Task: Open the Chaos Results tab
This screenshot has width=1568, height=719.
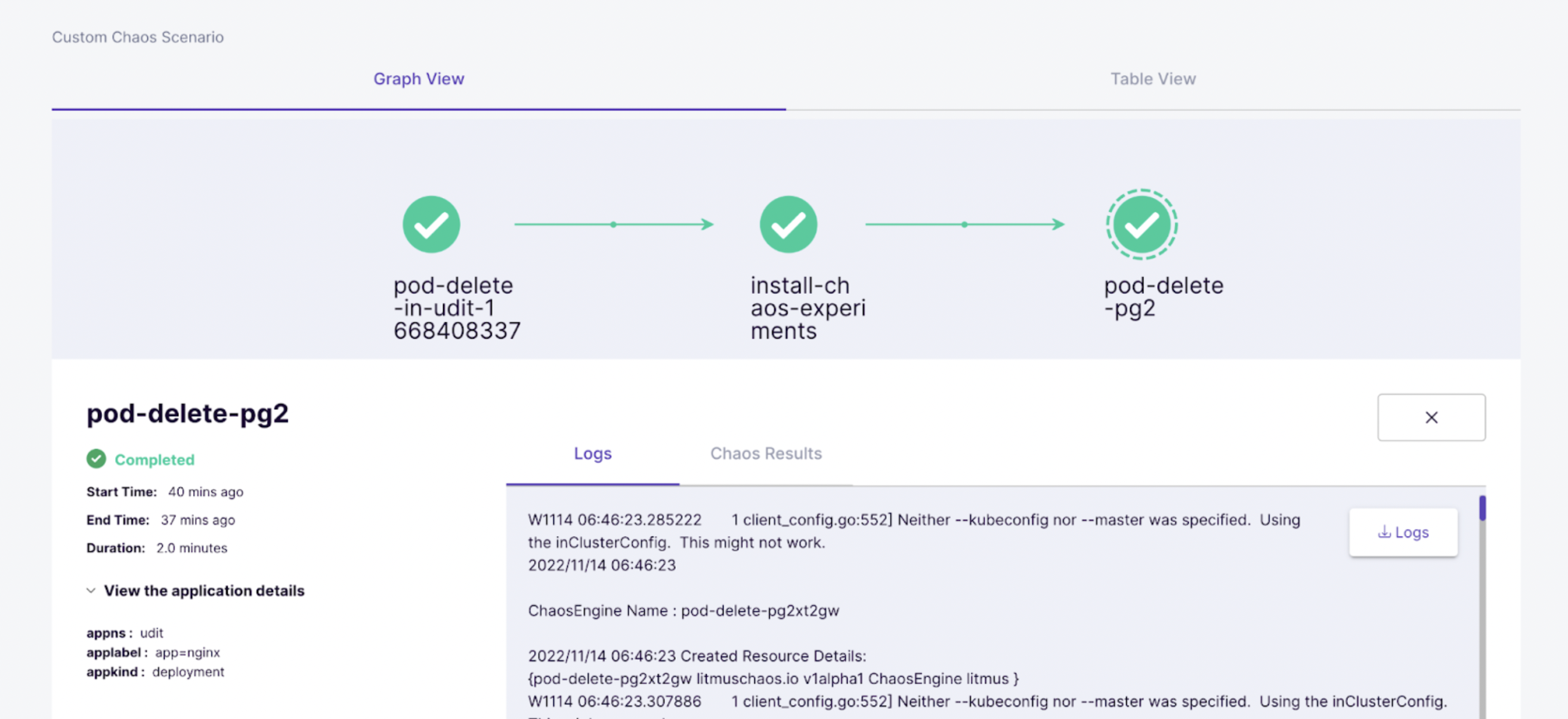Action: pyautogui.click(x=765, y=453)
